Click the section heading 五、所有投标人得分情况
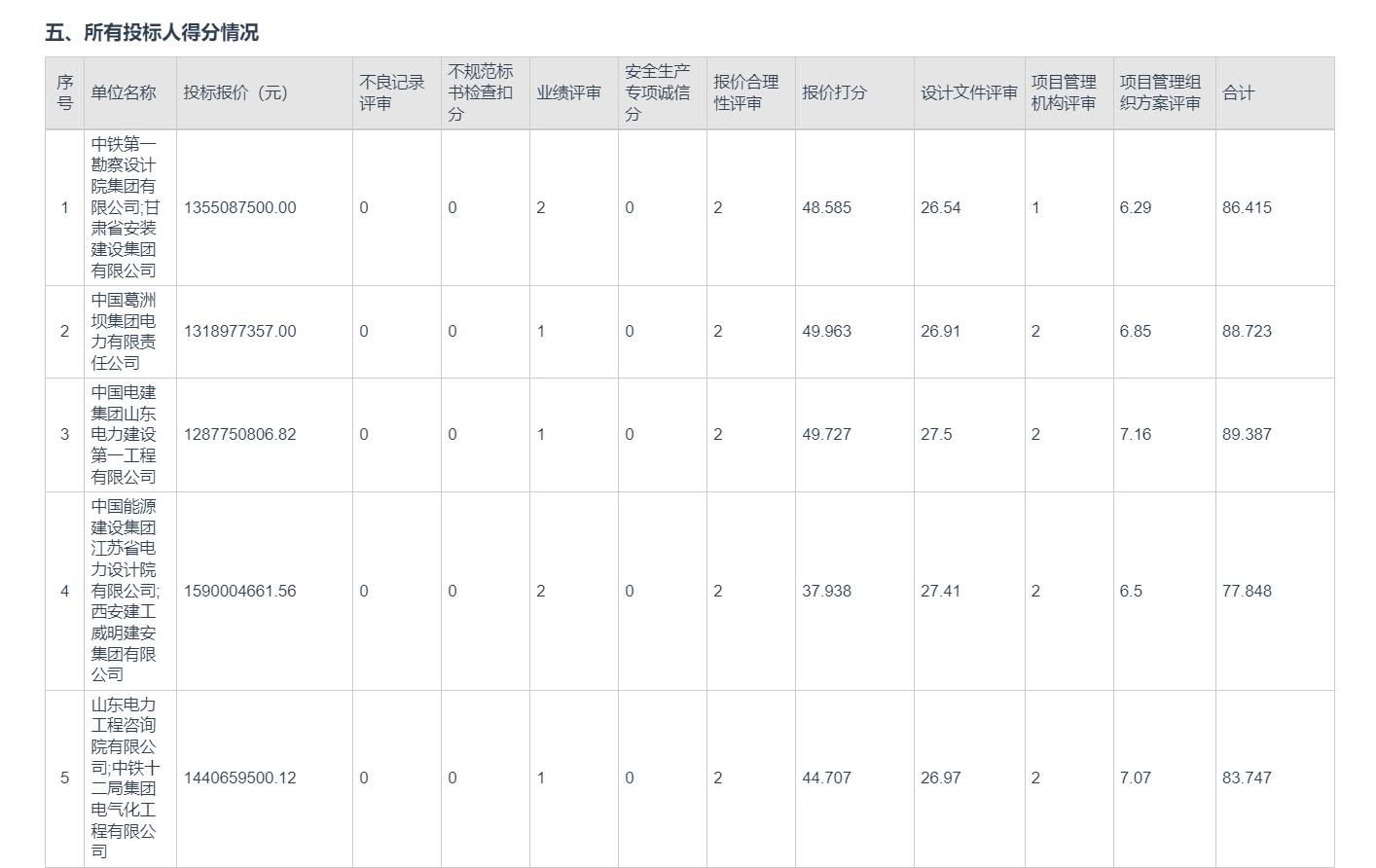Image resolution: width=1376 pixels, height=868 pixels. tap(152, 32)
